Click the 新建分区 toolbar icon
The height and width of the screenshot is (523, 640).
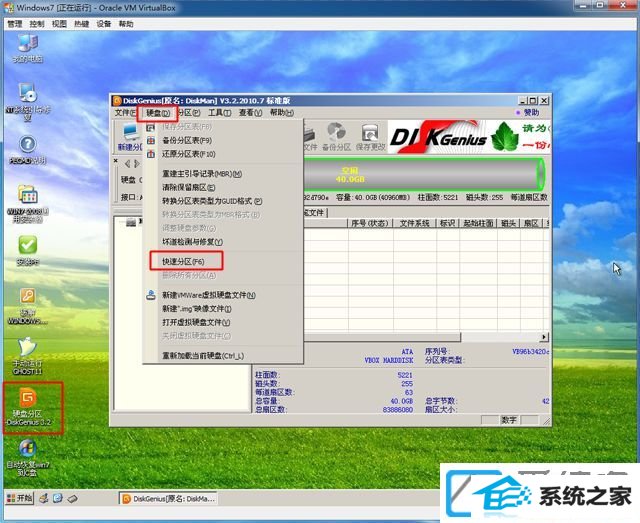pyautogui.click(x=130, y=137)
